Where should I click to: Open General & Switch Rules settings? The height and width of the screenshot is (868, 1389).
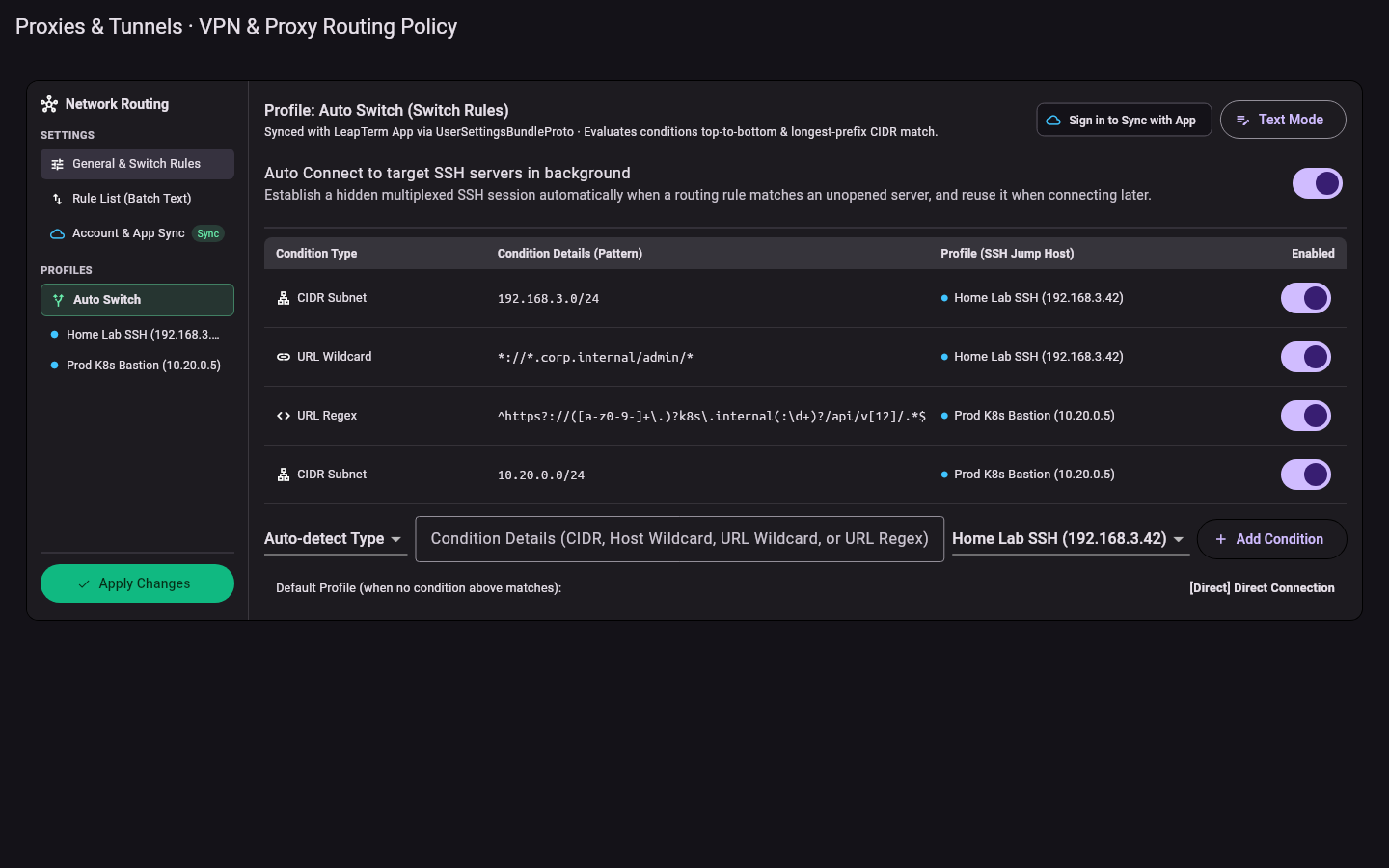coord(137,164)
